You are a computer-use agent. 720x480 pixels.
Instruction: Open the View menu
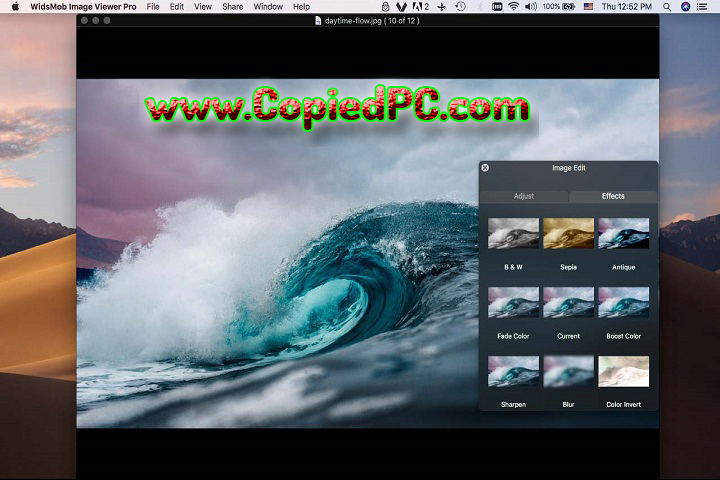203,7
